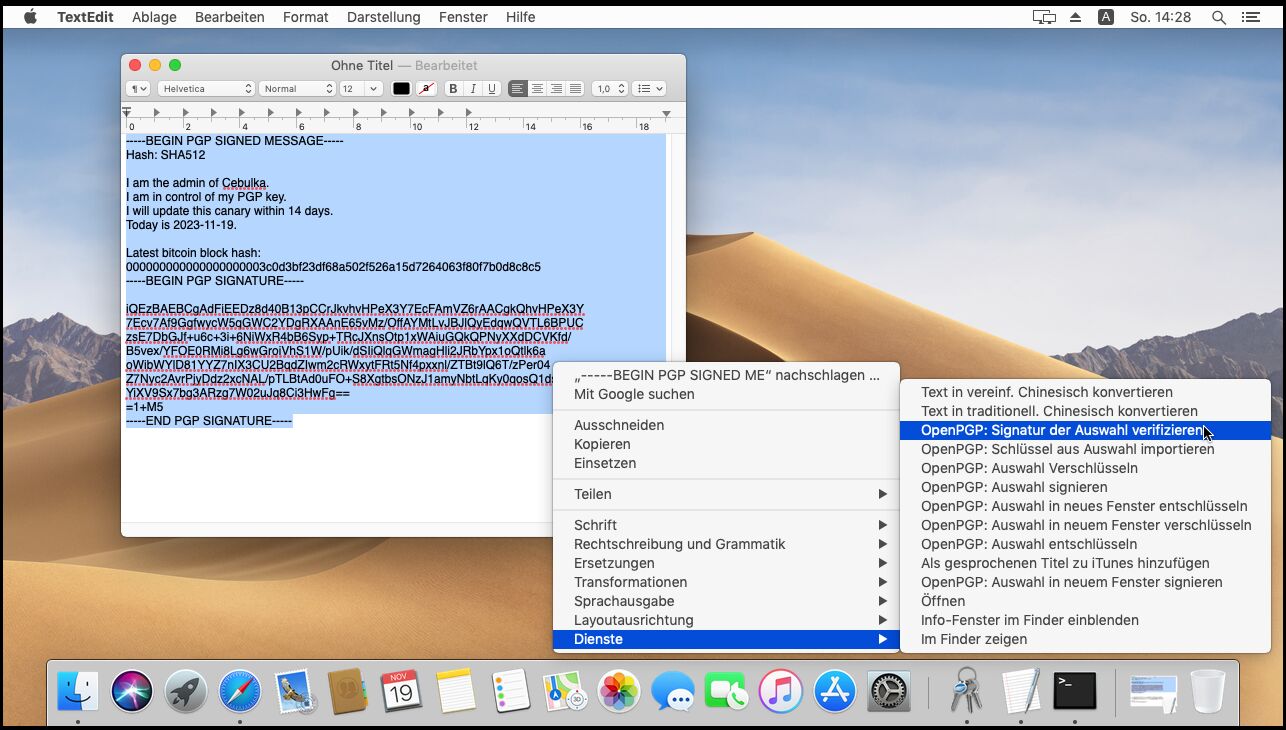Open the Format menu in menu bar
The image size is (1286, 730).
click(x=305, y=17)
